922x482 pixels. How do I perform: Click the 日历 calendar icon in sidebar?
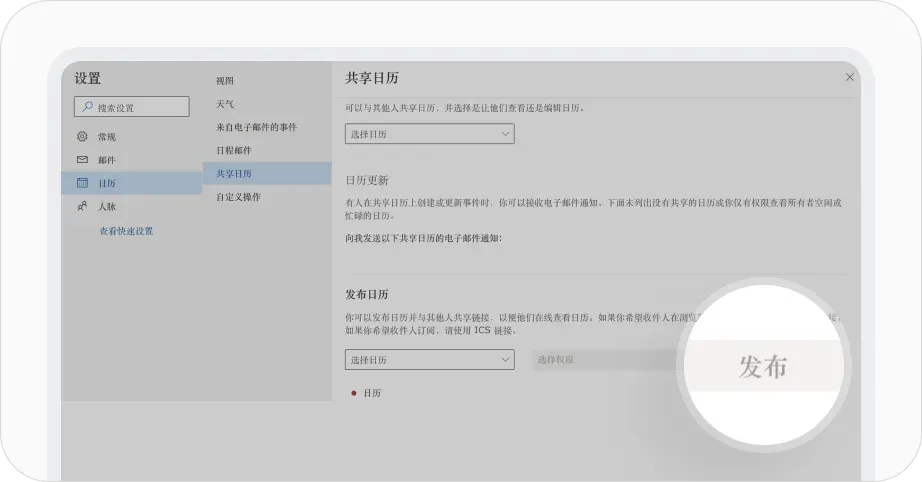coord(82,183)
